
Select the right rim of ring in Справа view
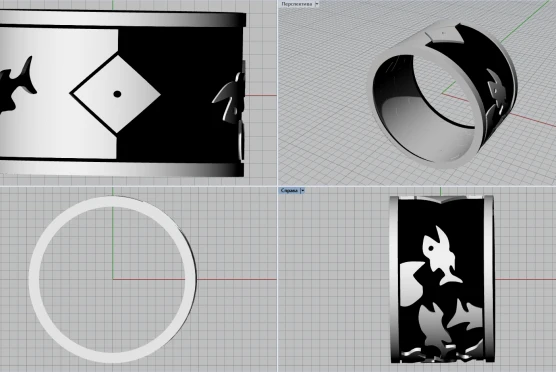[x=489, y=279]
